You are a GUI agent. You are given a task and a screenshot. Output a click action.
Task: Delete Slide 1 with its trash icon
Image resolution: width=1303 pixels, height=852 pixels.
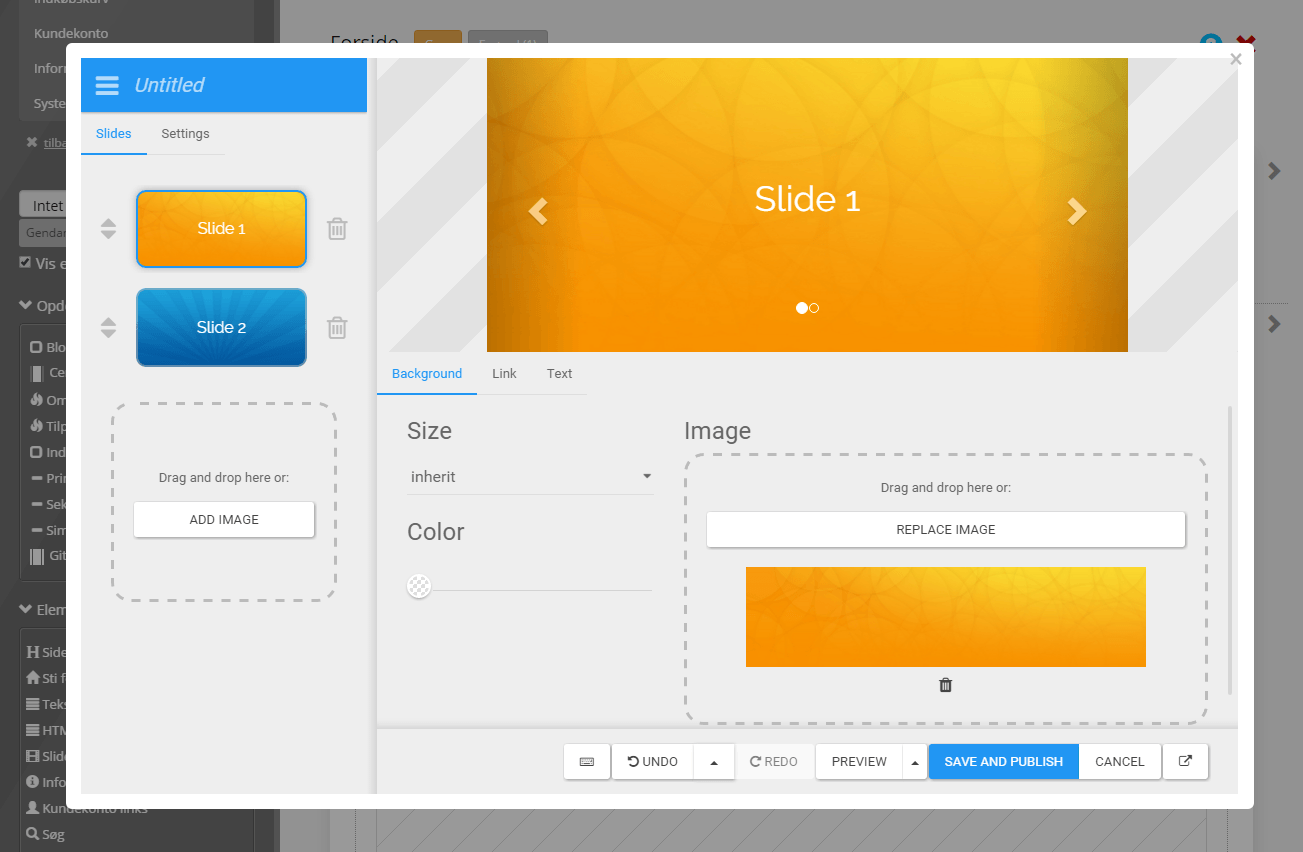pyautogui.click(x=337, y=229)
